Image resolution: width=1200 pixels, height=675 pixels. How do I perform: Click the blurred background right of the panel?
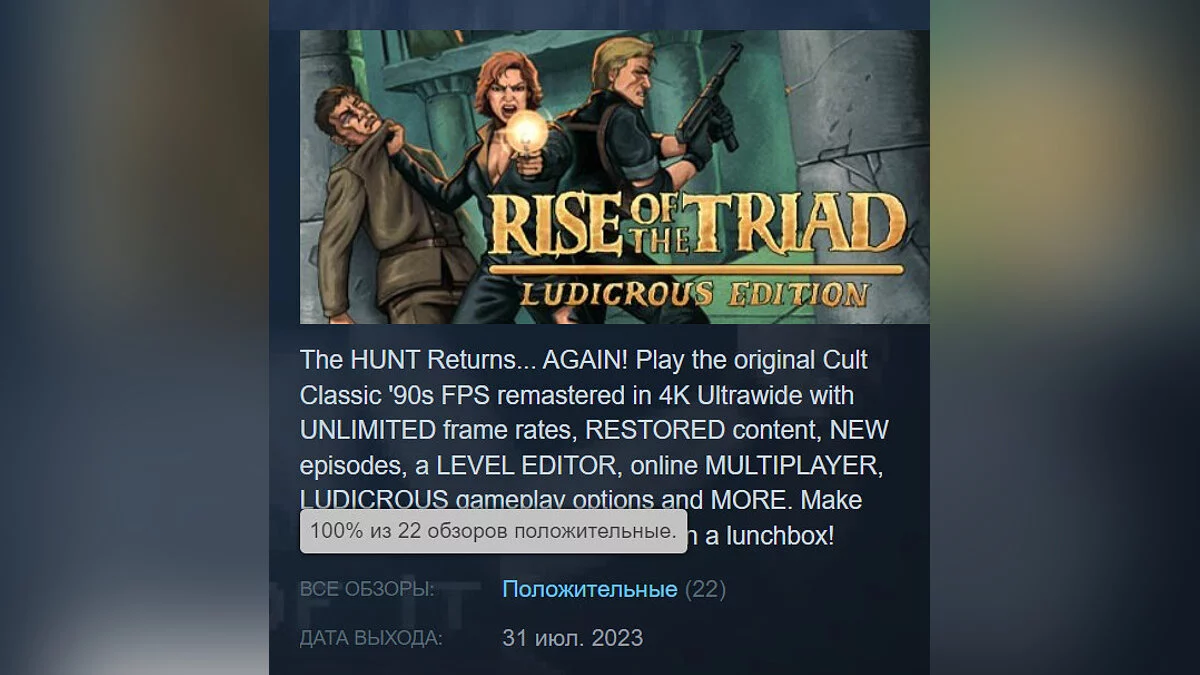(x=1065, y=337)
